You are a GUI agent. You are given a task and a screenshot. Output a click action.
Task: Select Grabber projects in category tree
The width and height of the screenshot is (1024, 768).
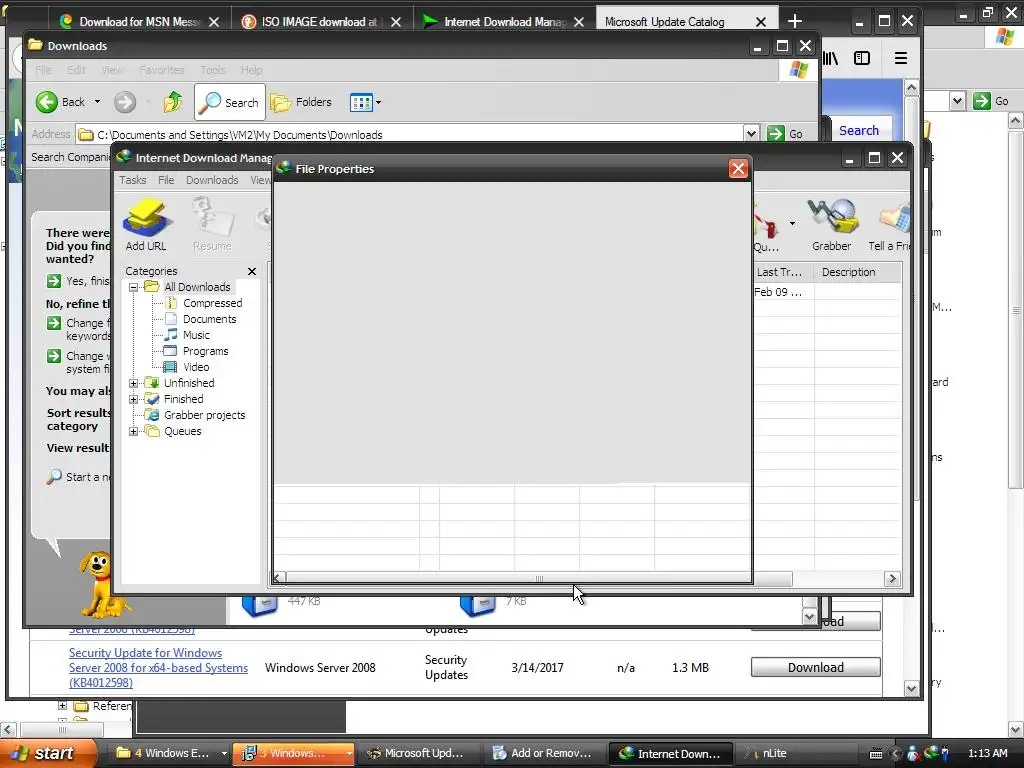[204, 415]
